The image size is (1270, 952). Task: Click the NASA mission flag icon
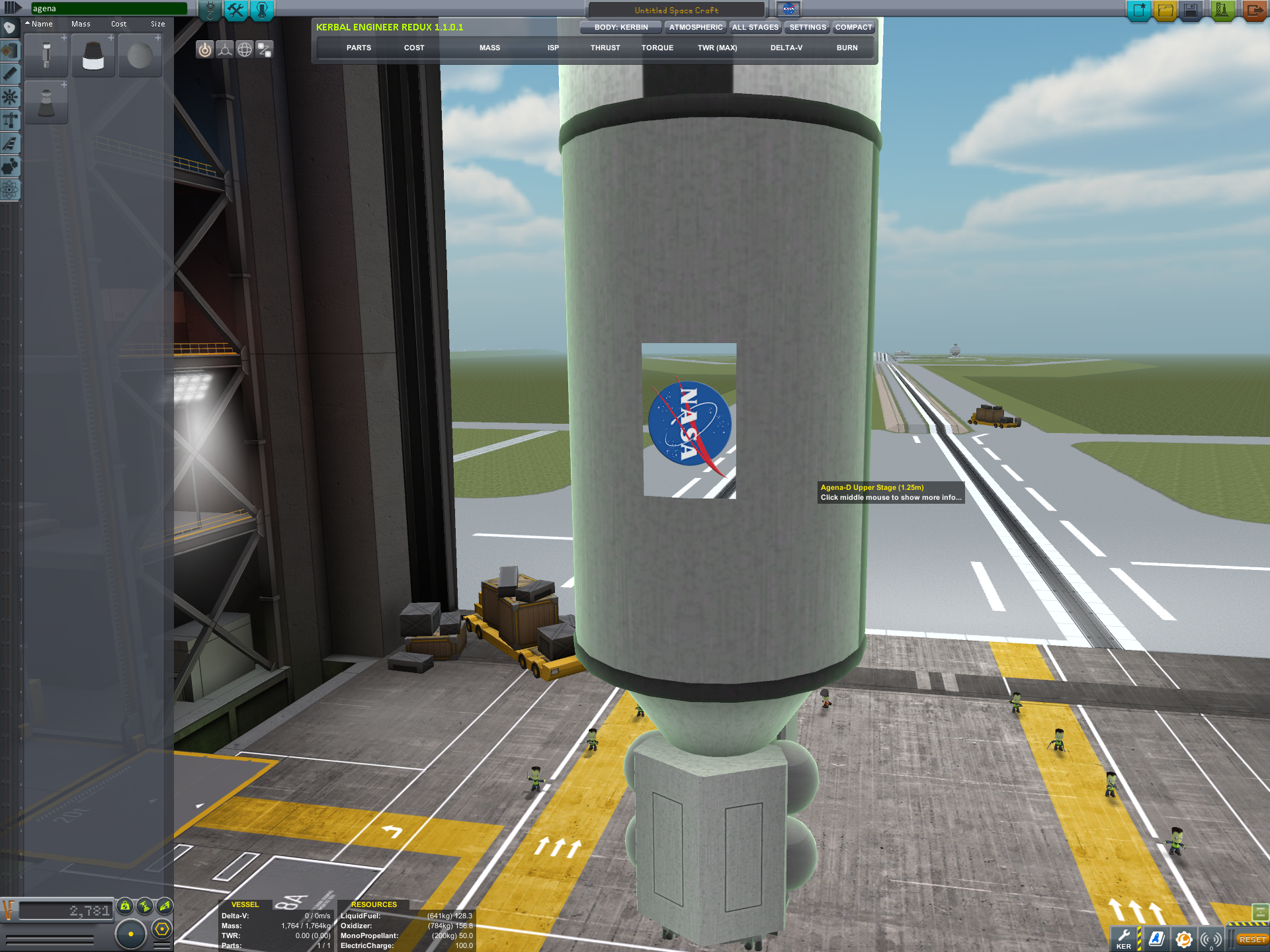click(x=788, y=9)
